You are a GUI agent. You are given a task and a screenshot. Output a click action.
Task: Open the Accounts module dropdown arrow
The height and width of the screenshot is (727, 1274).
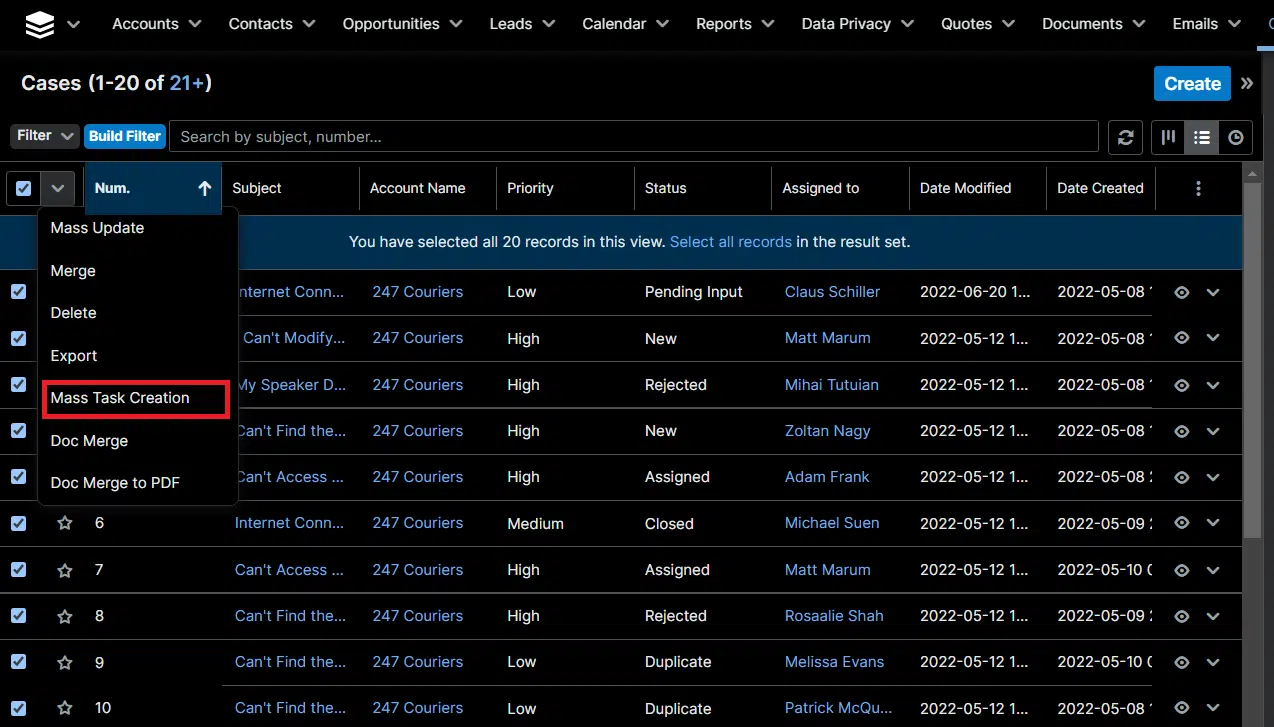point(195,24)
